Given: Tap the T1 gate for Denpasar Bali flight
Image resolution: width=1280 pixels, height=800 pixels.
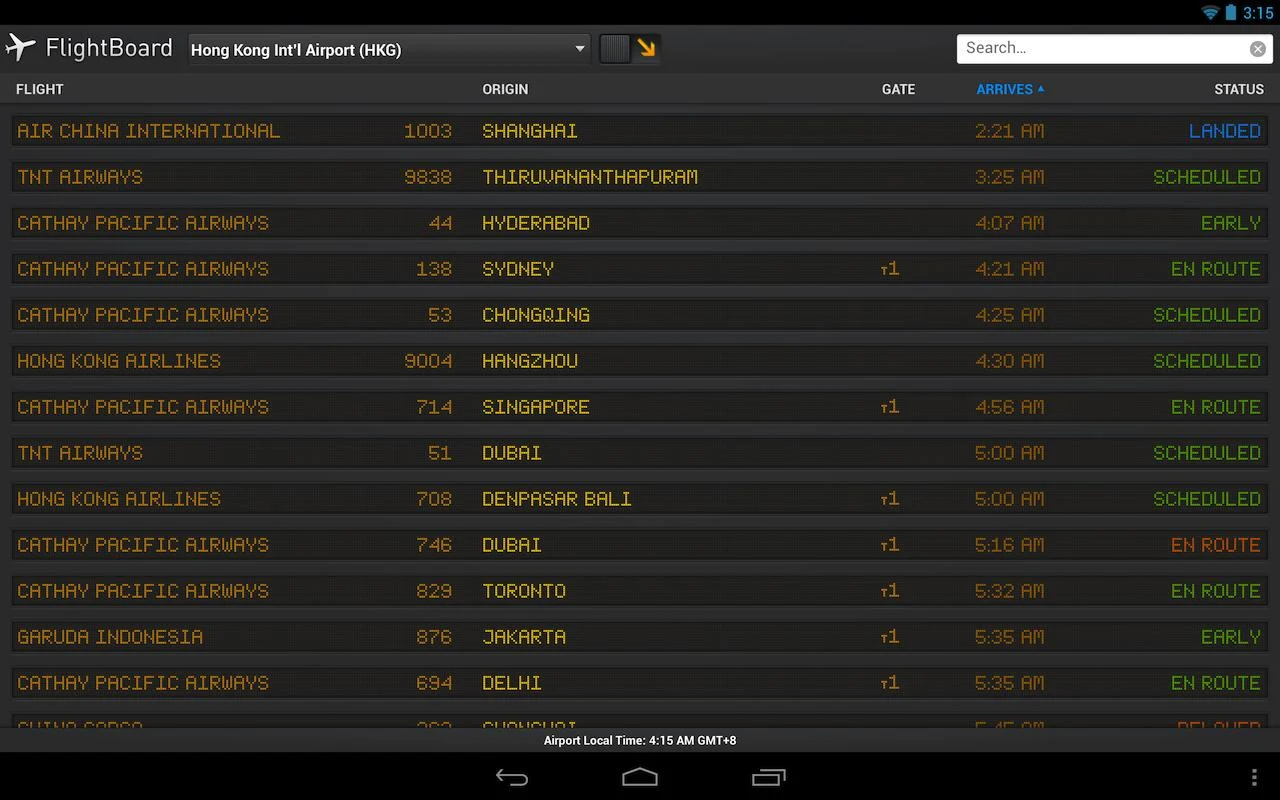Looking at the screenshot, I should pos(889,499).
